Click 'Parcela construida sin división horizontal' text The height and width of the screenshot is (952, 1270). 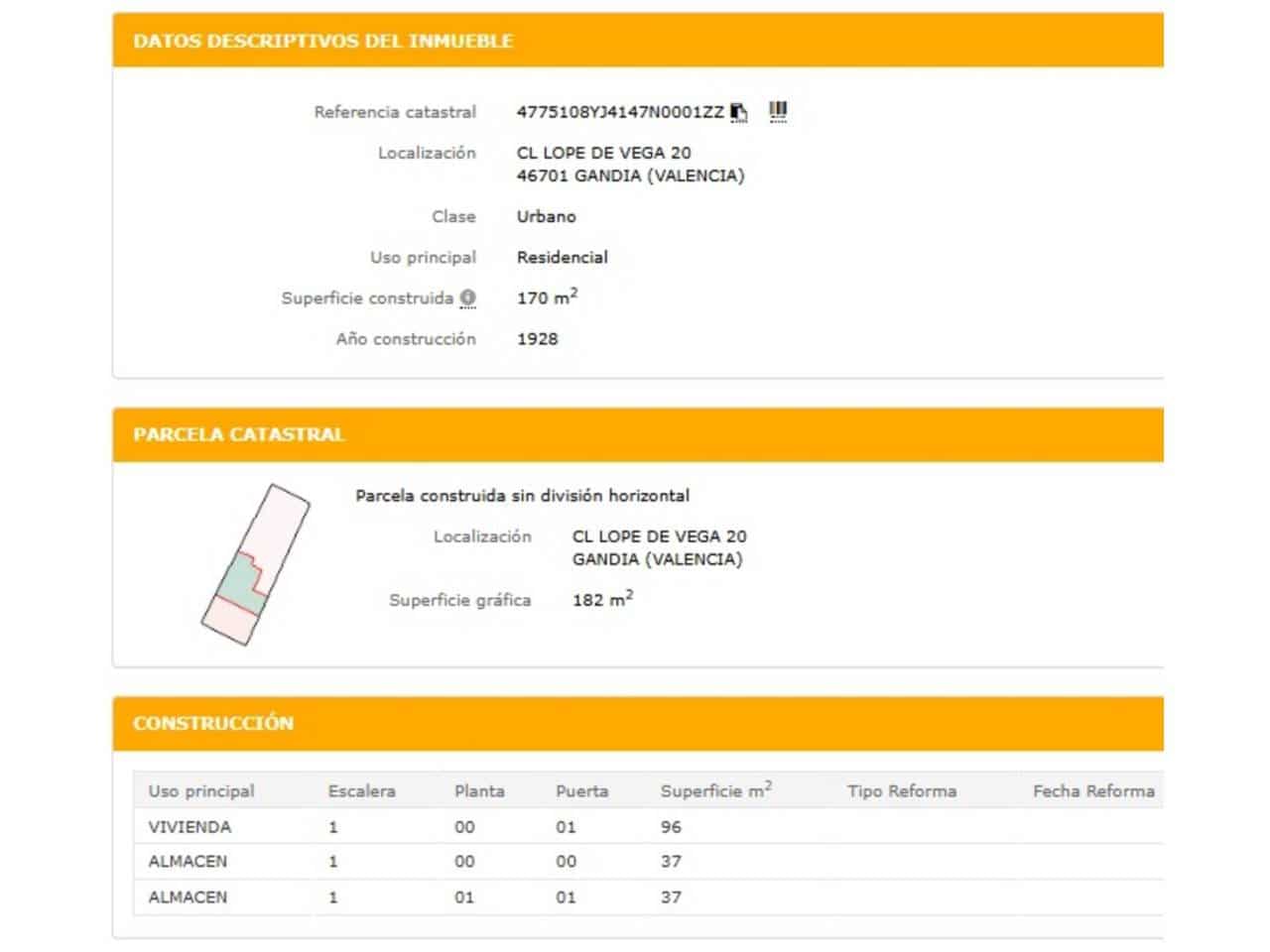click(522, 496)
